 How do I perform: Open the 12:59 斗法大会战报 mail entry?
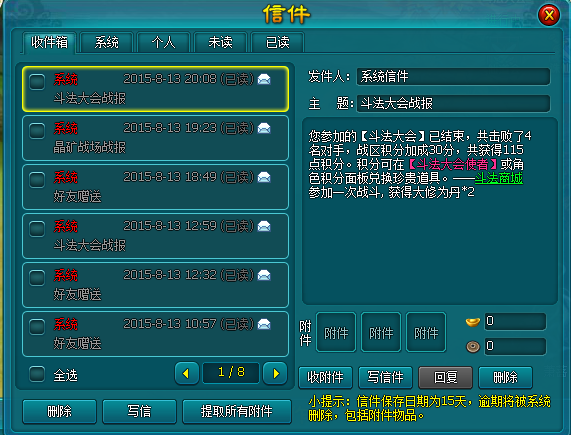coord(155,236)
